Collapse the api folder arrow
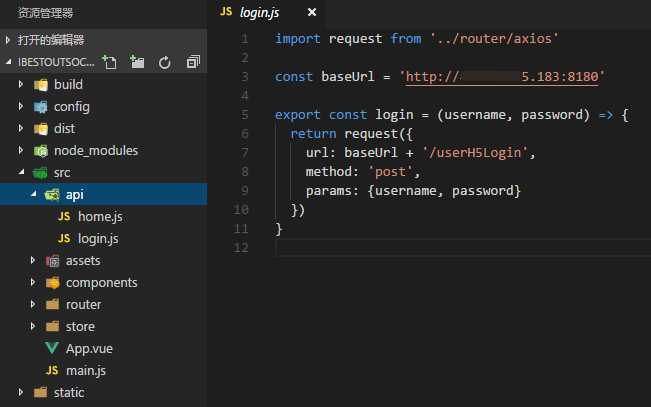651x407 pixels. point(34,194)
